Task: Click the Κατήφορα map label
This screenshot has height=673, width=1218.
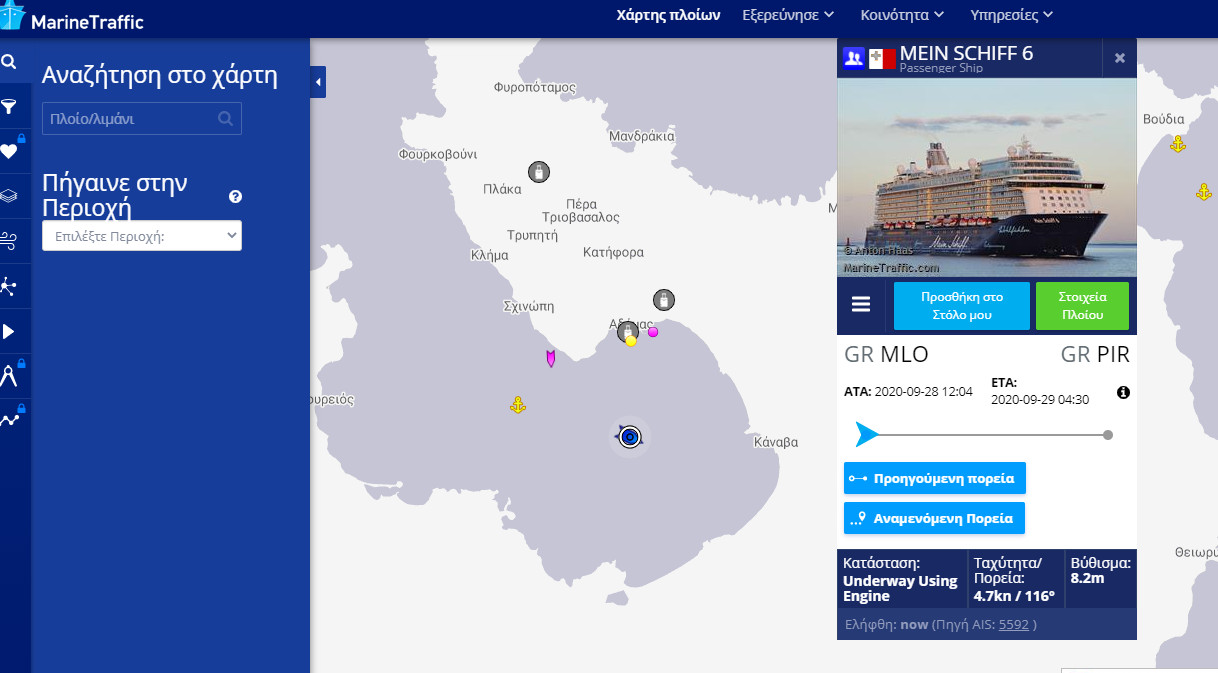Action: tap(613, 252)
